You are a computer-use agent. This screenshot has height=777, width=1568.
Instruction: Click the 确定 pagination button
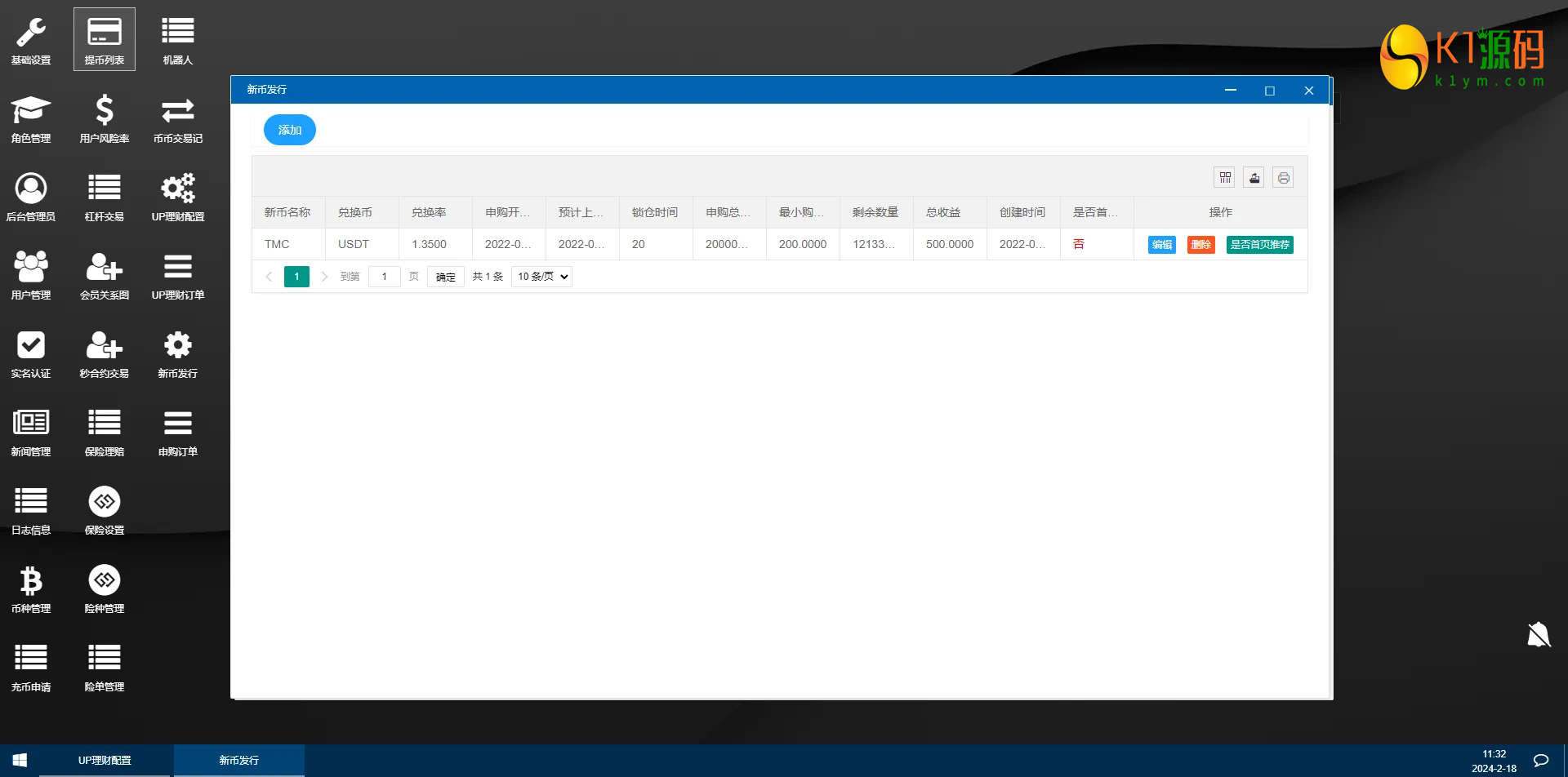coord(446,277)
